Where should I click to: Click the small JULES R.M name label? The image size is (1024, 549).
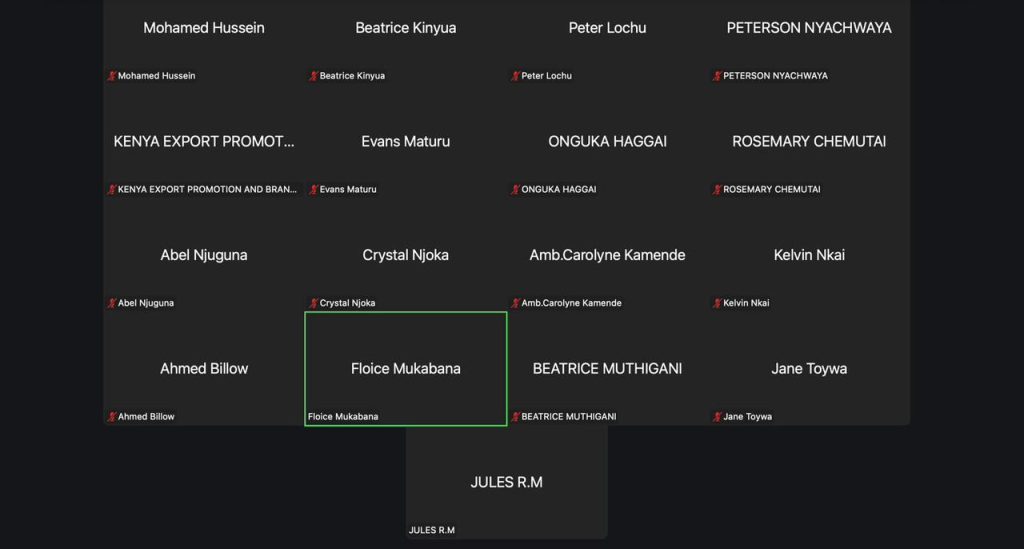(432, 530)
